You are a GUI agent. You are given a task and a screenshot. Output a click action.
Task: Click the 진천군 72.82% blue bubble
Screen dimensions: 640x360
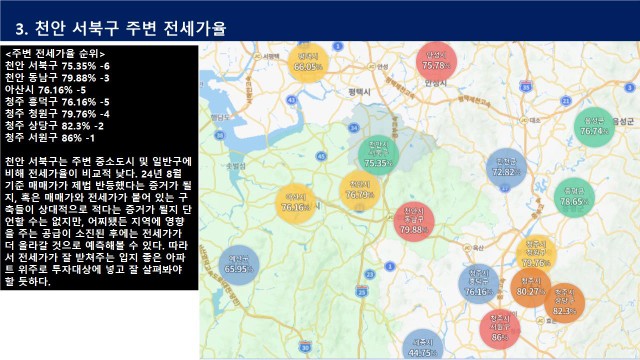click(506, 168)
